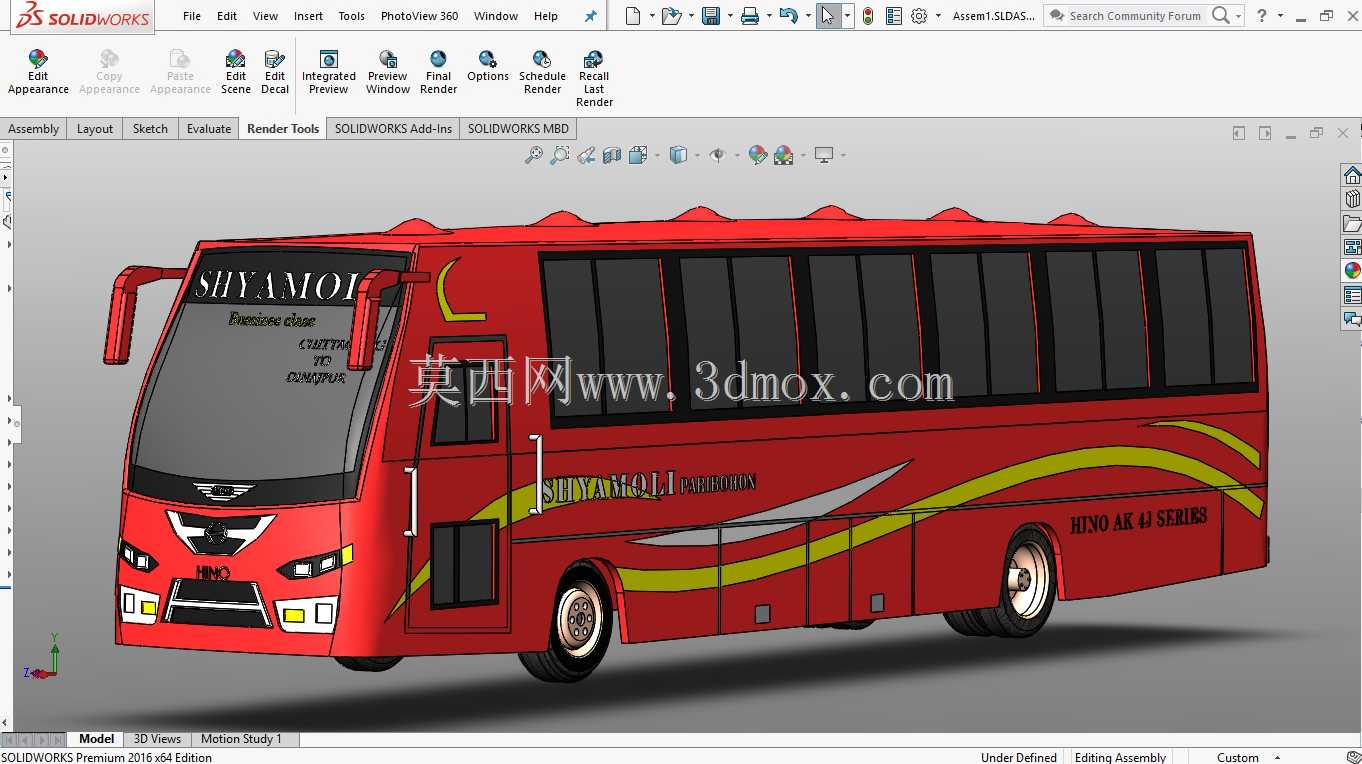This screenshot has width=1362, height=764.
Task: Open the File menu
Action: click(x=192, y=16)
